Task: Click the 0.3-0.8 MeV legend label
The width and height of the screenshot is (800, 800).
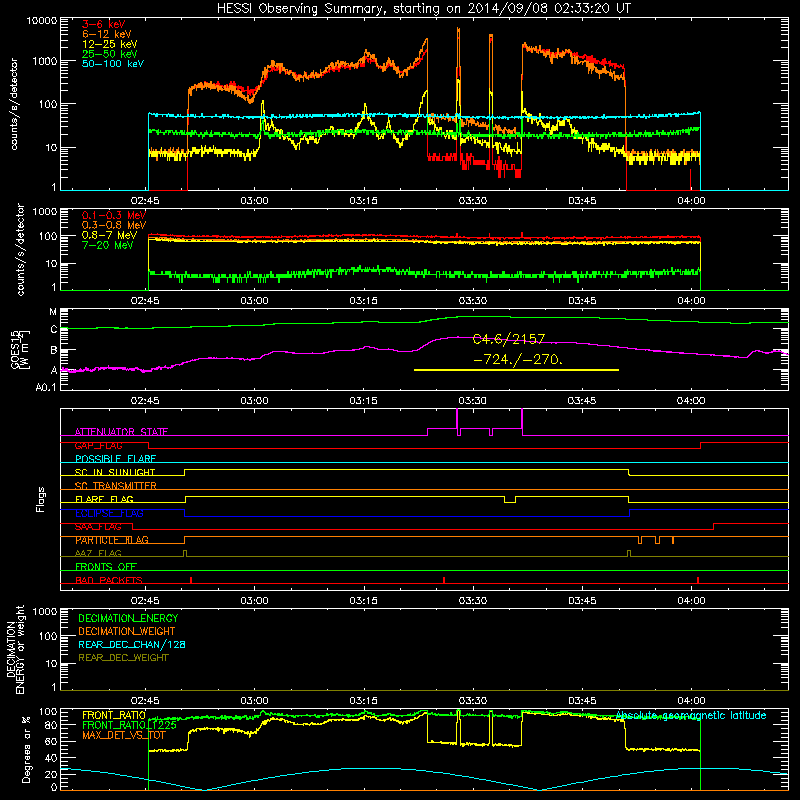Action: (114, 225)
